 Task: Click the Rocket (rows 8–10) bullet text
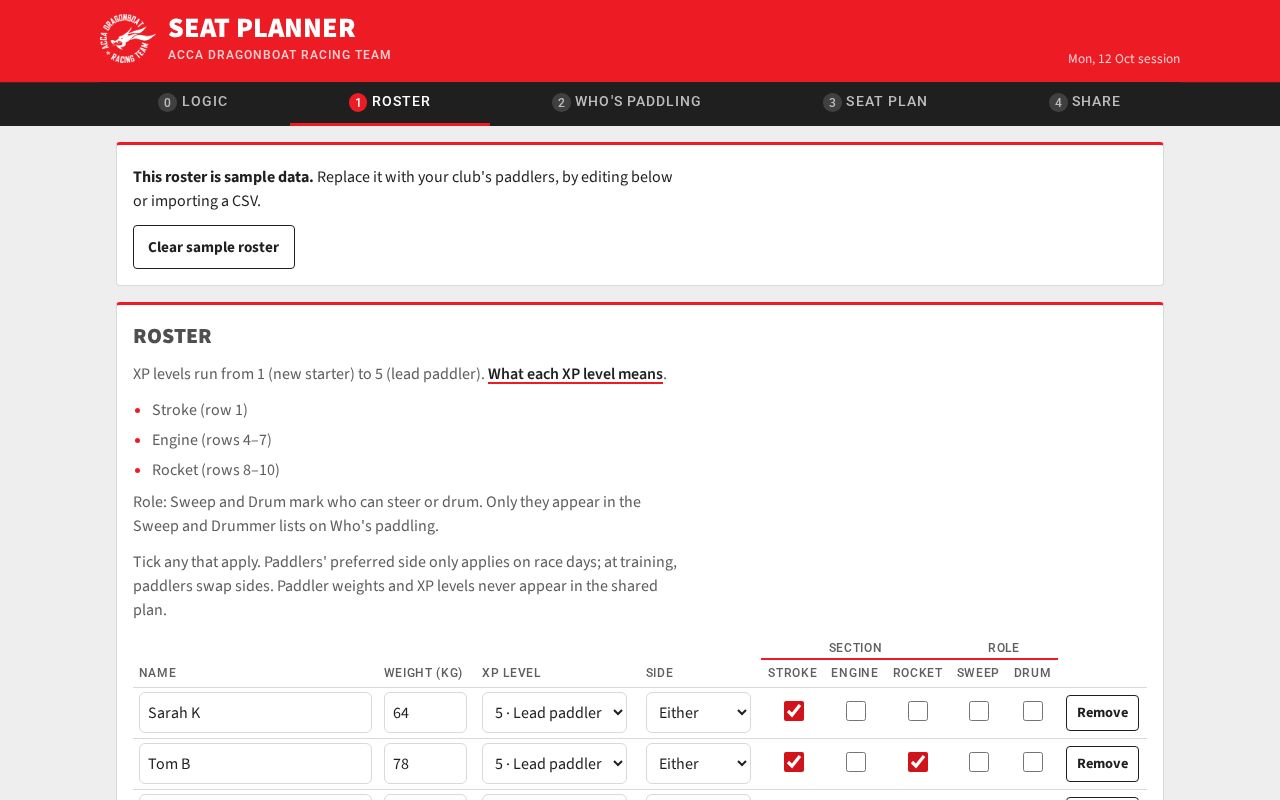coord(216,470)
